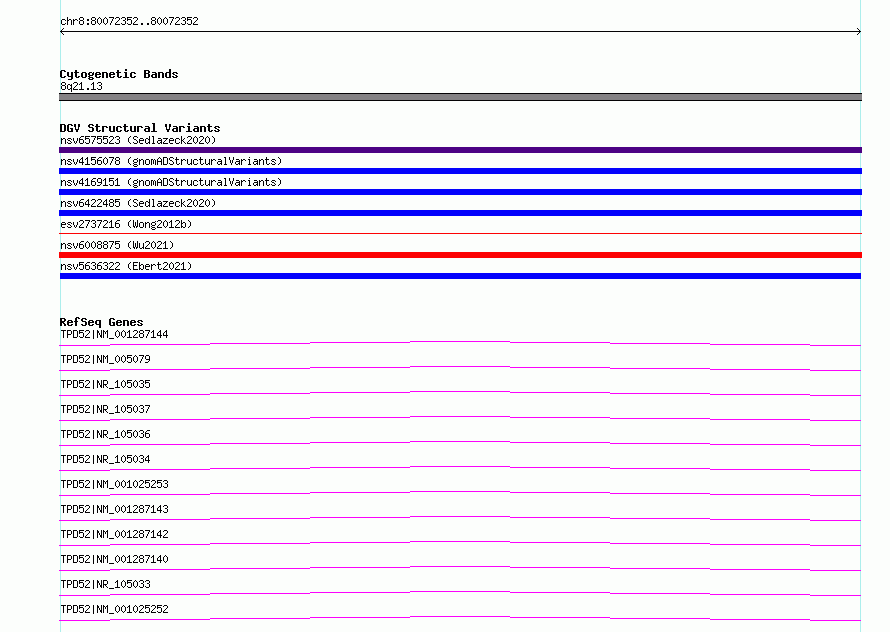The image size is (890, 632).
Task: Open the TPD52|NM_001025253 transcript label
Action: (114, 484)
